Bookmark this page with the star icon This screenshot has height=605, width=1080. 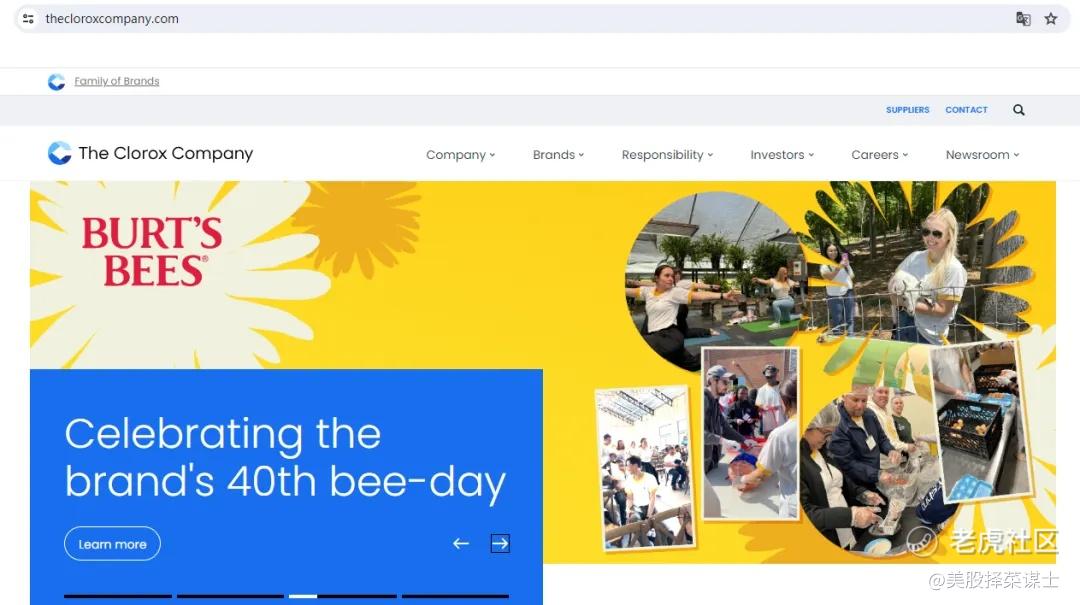point(1050,19)
